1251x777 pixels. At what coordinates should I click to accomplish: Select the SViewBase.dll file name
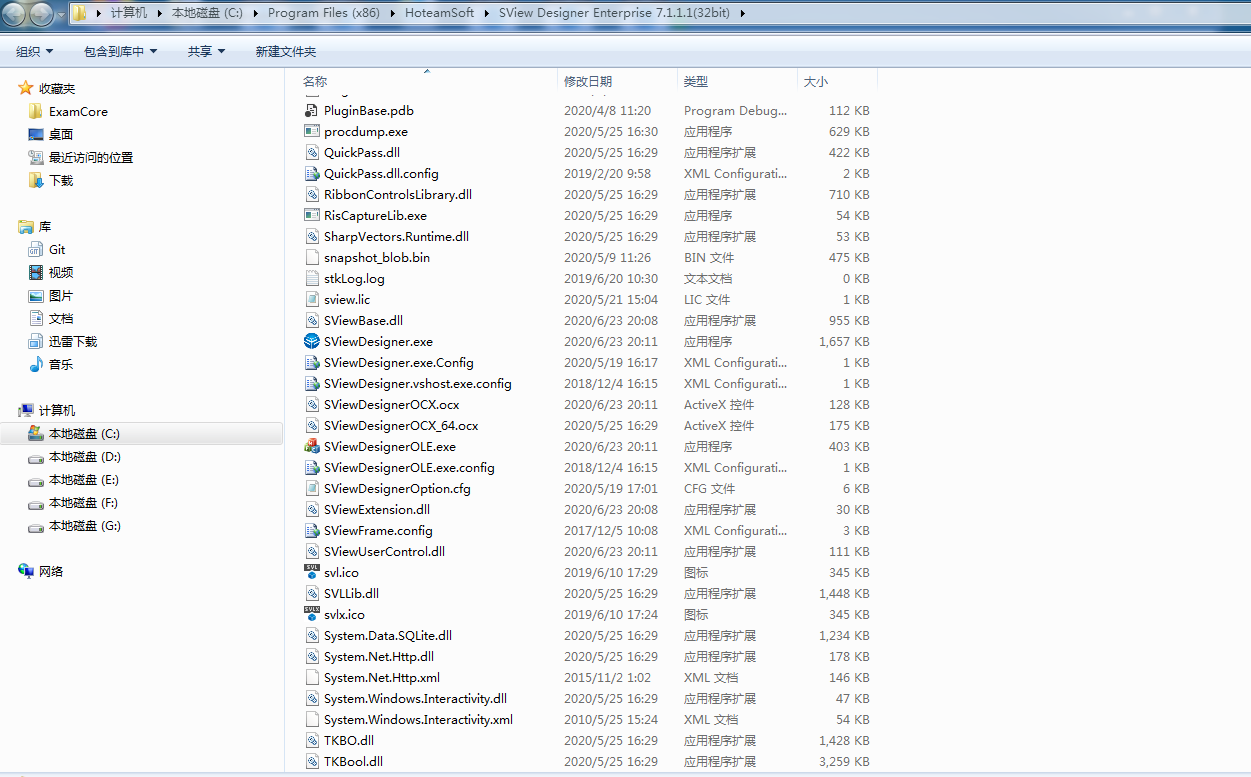pyautogui.click(x=363, y=320)
